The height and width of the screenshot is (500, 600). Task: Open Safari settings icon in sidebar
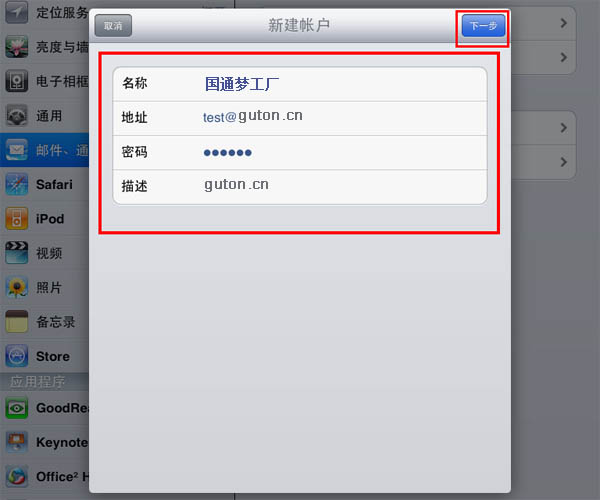16,184
